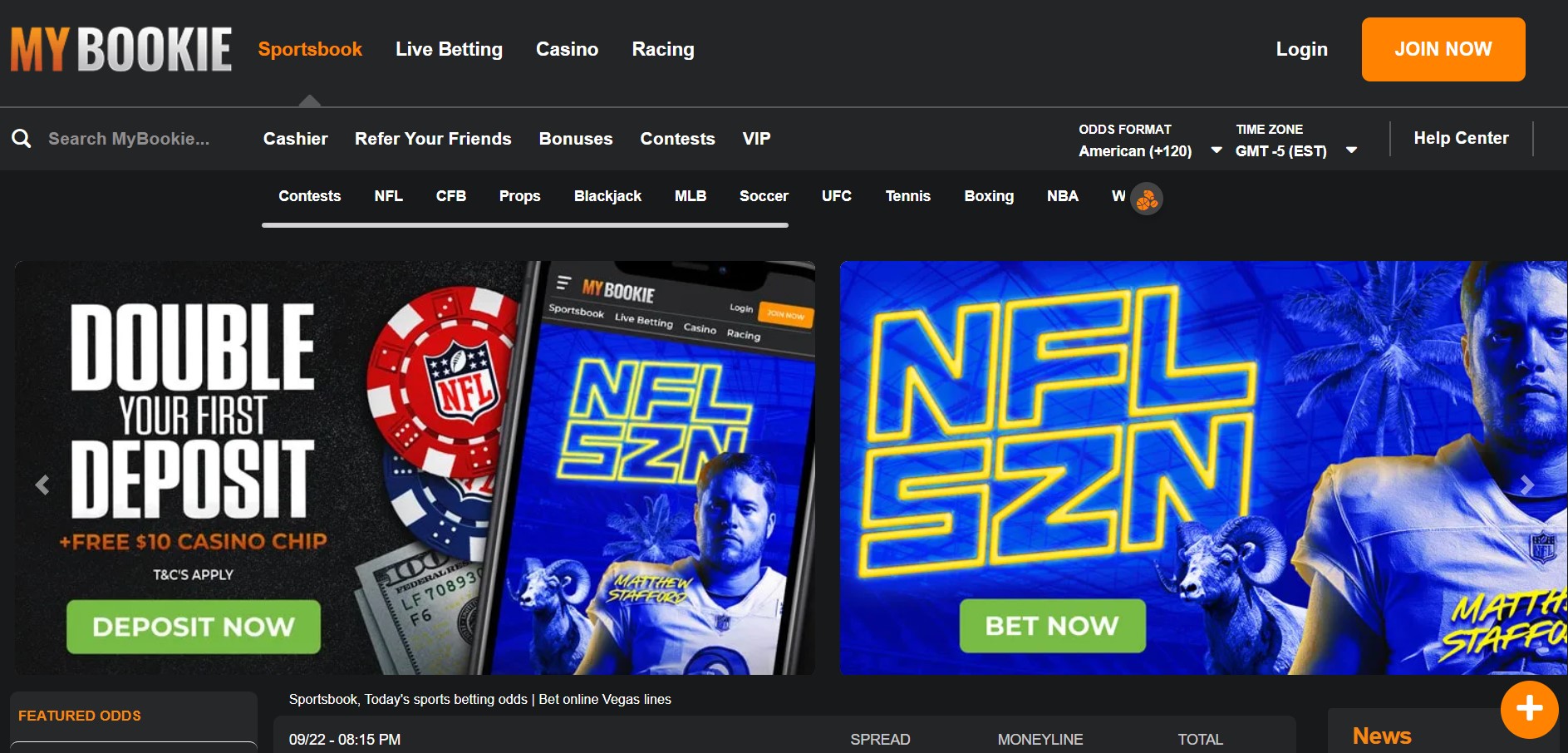
Task: Open the MyBookie logo home link
Action: coord(121,49)
